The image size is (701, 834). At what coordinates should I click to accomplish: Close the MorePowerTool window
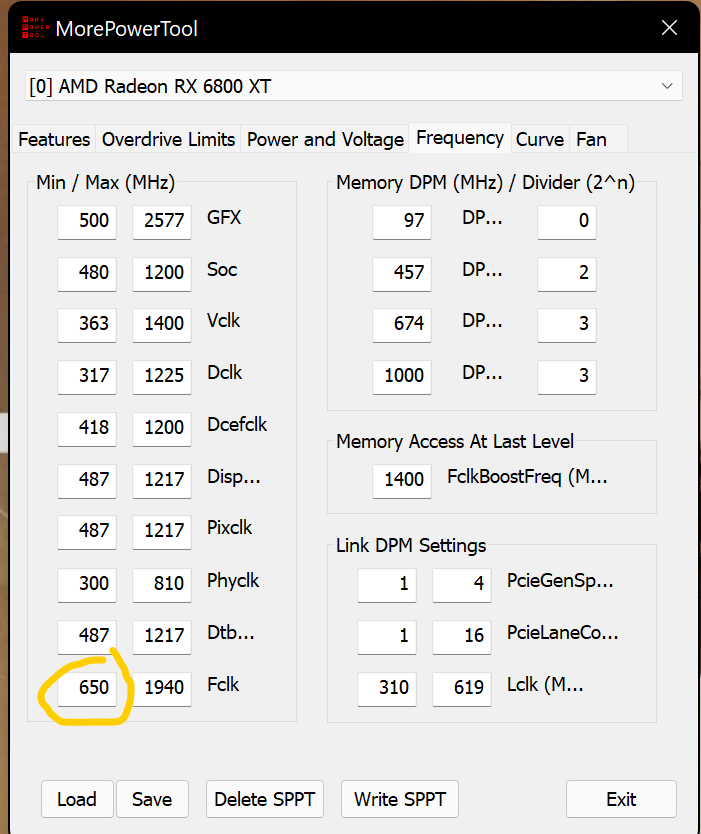[669, 28]
